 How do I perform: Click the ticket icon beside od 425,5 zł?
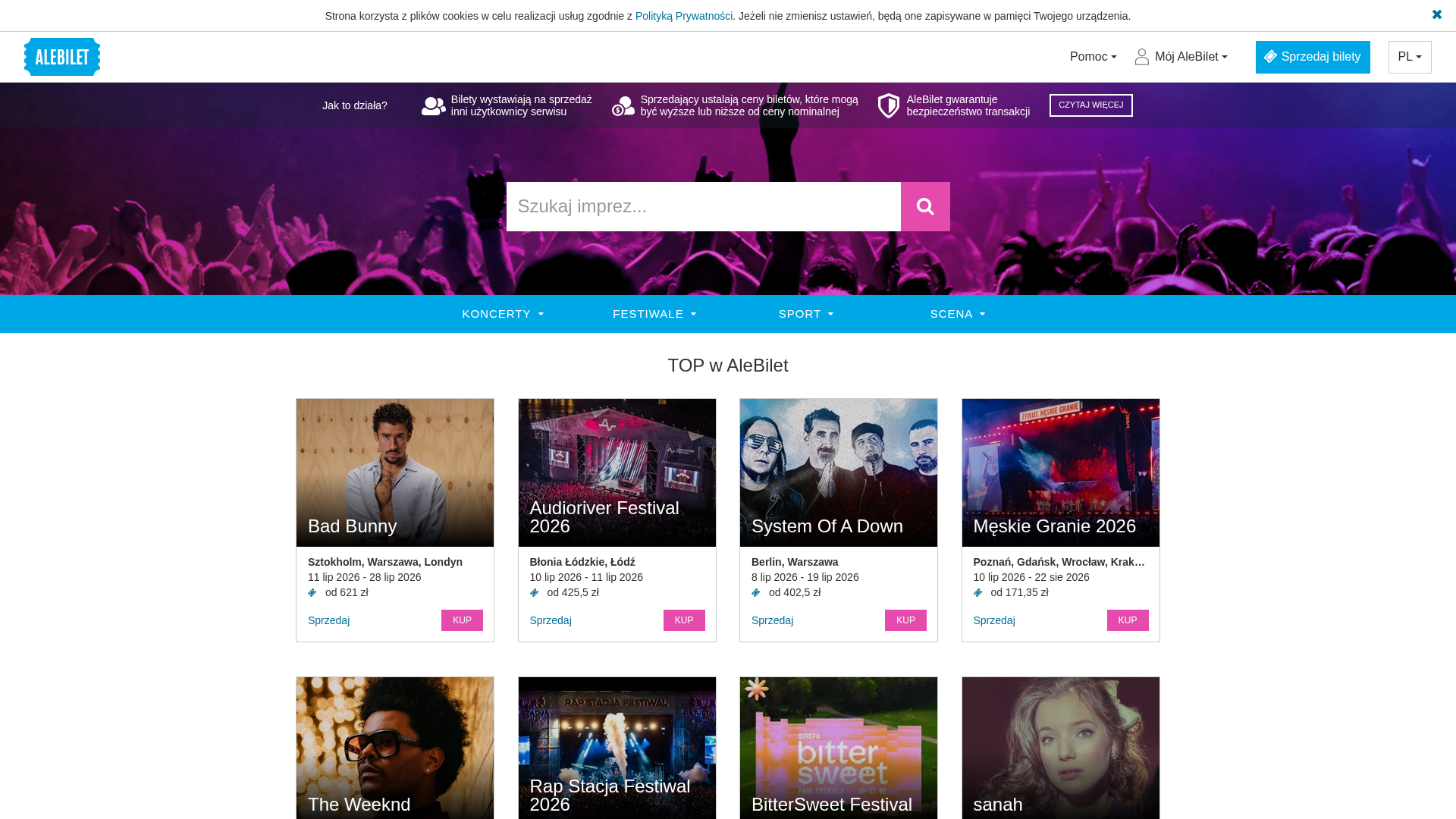535,593
